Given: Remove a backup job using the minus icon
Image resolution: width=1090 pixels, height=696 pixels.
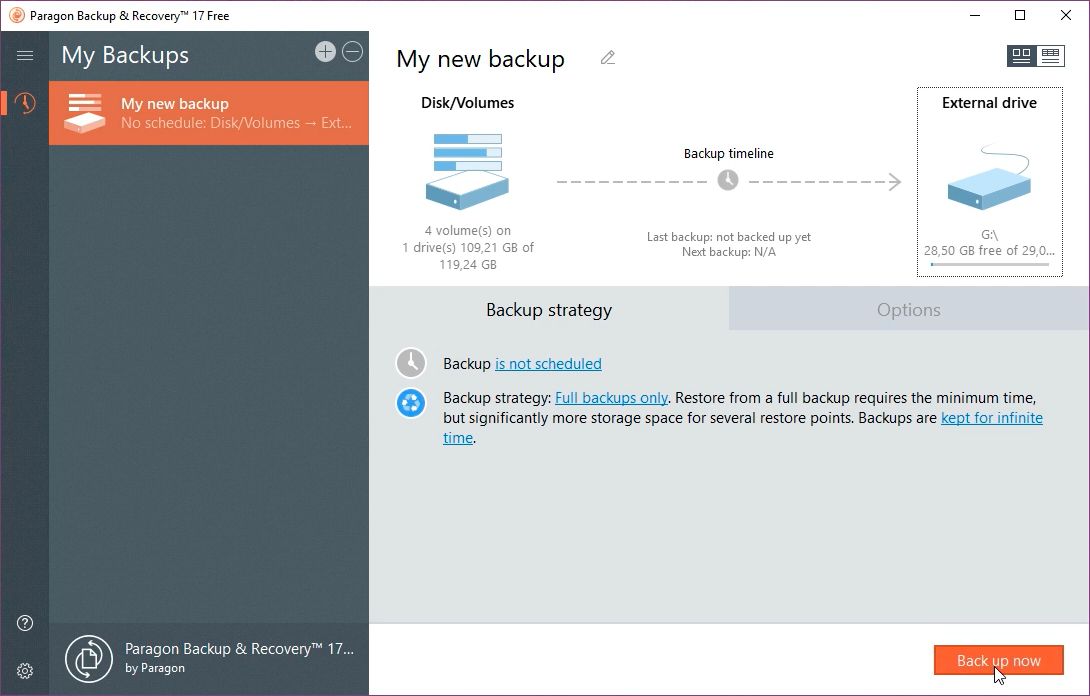Looking at the screenshot, I should 352,52.
